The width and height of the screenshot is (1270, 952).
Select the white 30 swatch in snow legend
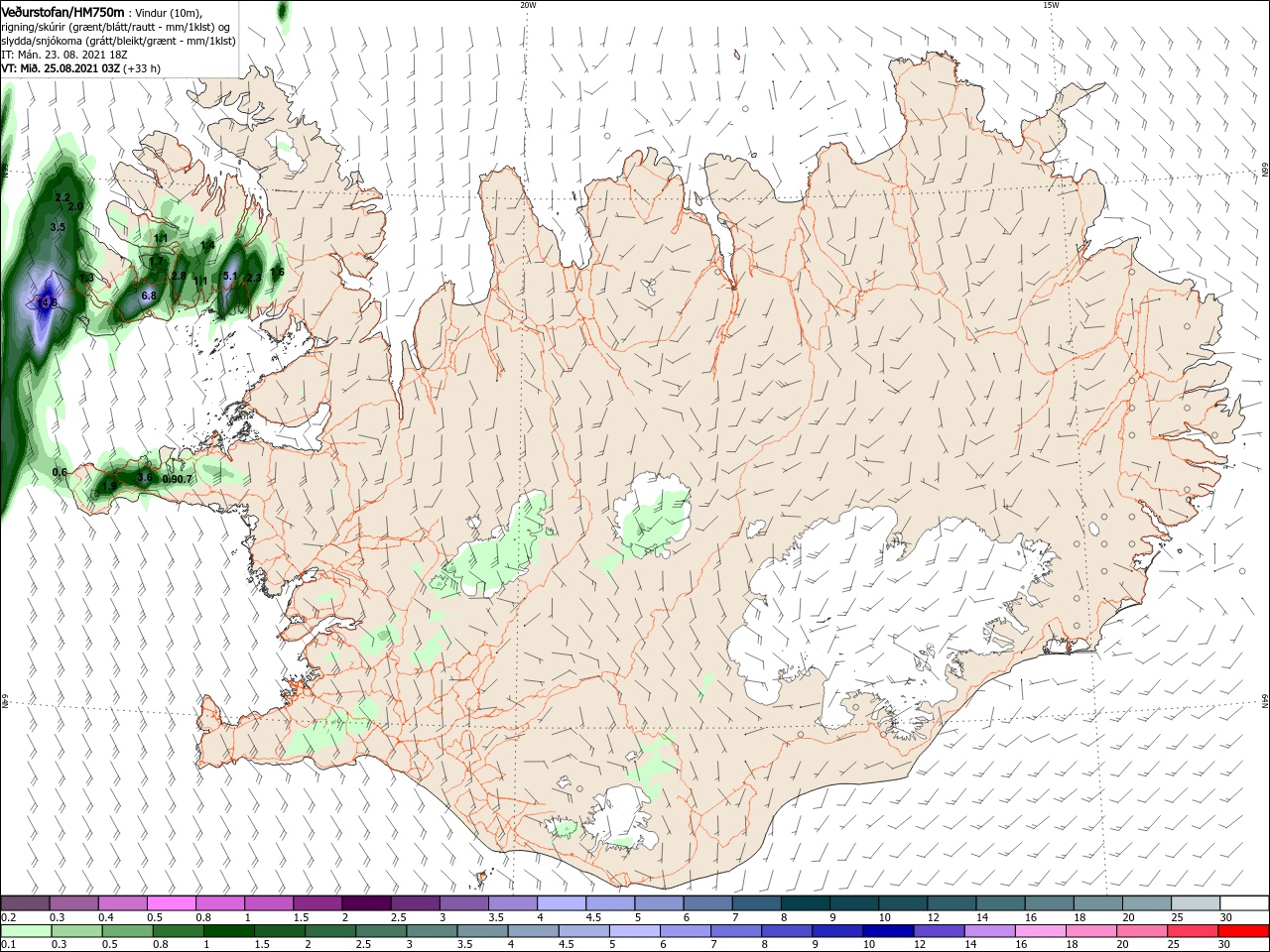click(1244, 903)
